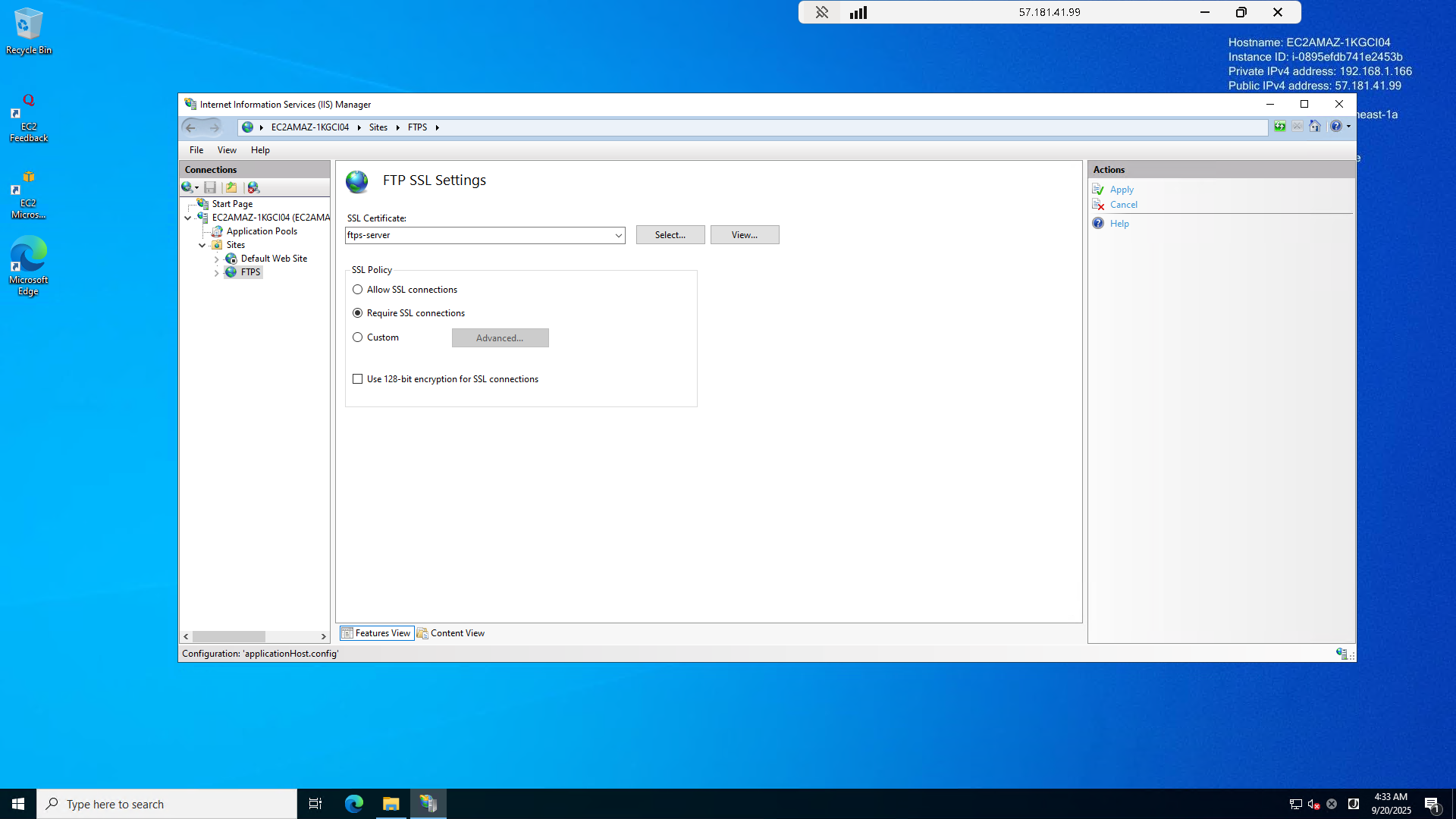The image size is (1456, 819).
Task: Open IIS Manager from the taskbar
Action: pos(428,804)
